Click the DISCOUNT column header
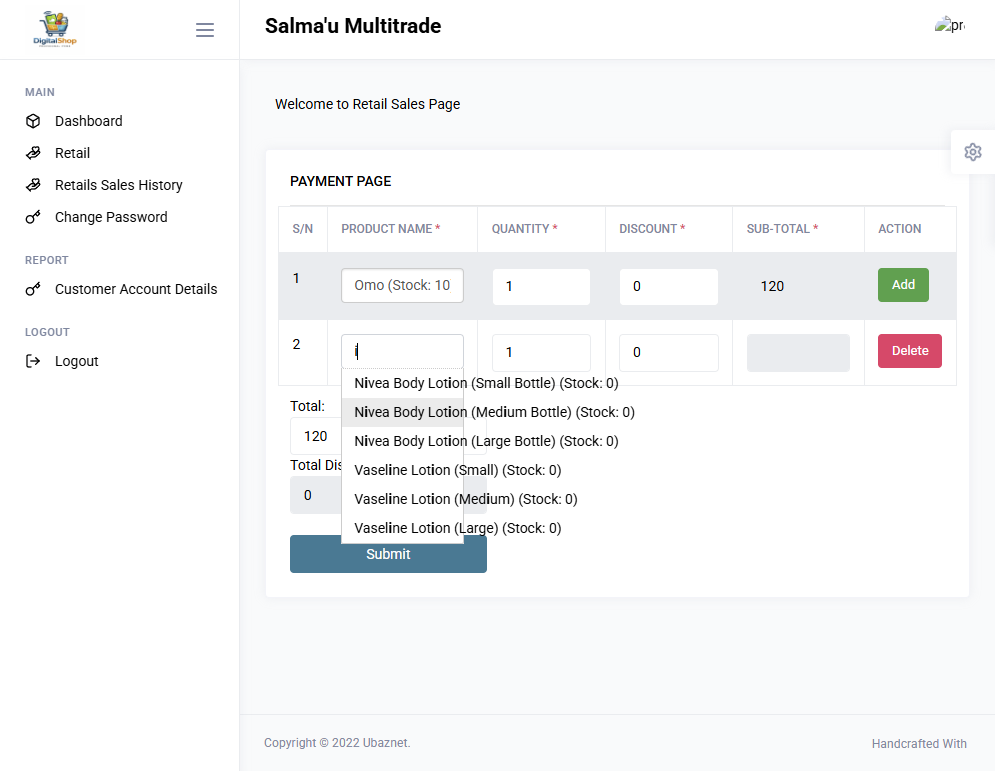995x771 pixels. pos(652,229)
